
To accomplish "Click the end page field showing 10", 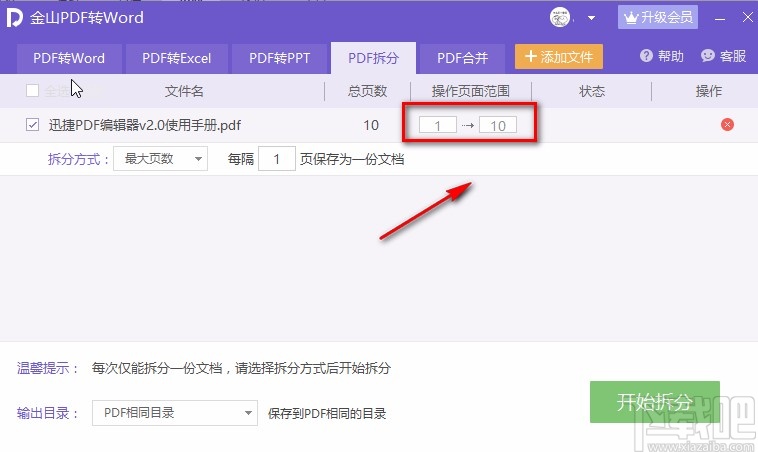I will [x=498, y=125].
